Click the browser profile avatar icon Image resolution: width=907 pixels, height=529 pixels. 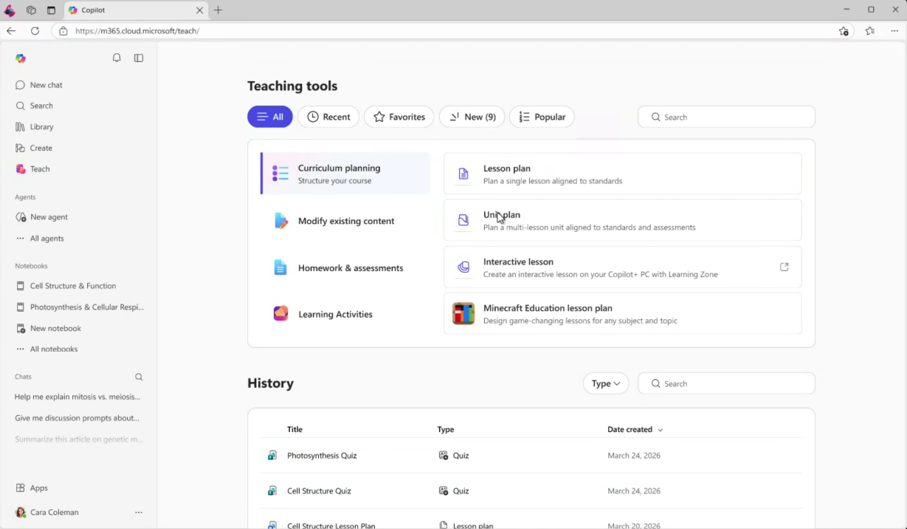(10, 10)
